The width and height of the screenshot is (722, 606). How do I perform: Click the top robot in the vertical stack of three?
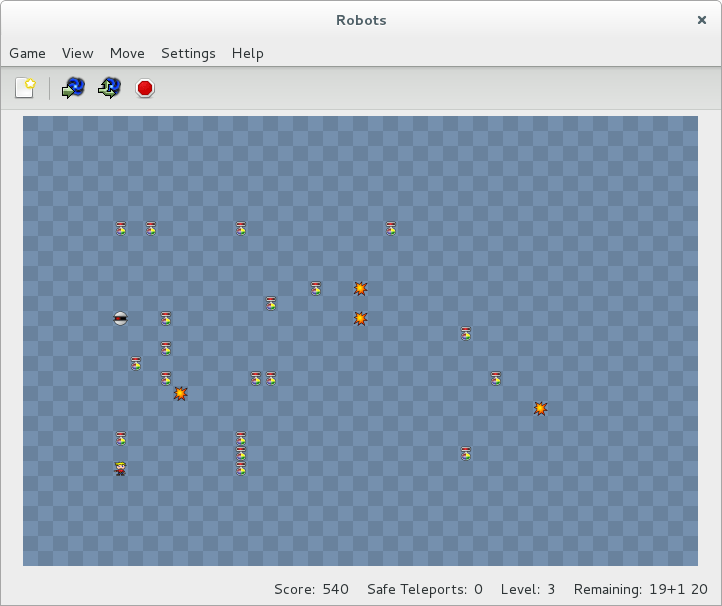pos(241,438)
